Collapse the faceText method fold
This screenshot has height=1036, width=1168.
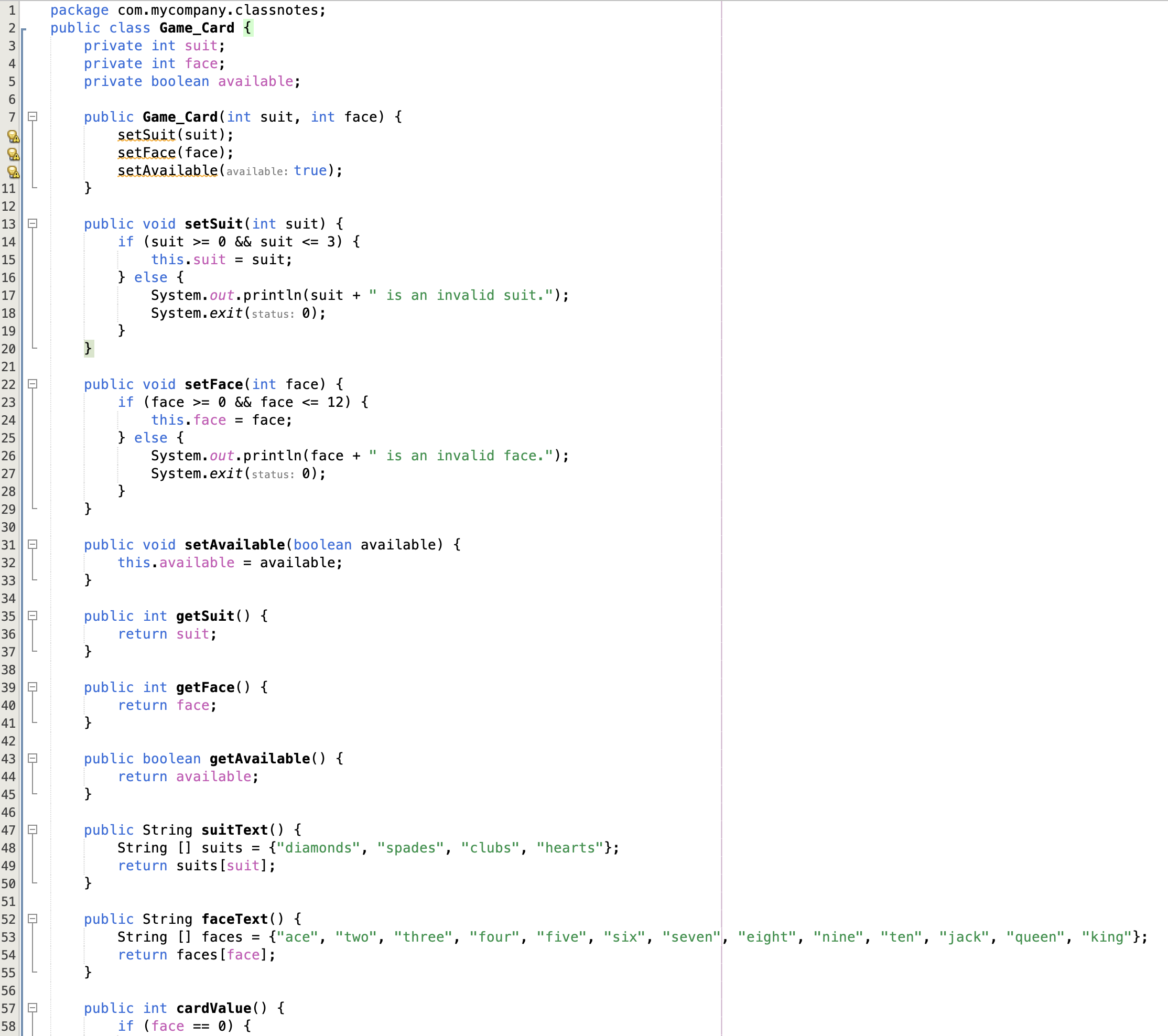33,920
